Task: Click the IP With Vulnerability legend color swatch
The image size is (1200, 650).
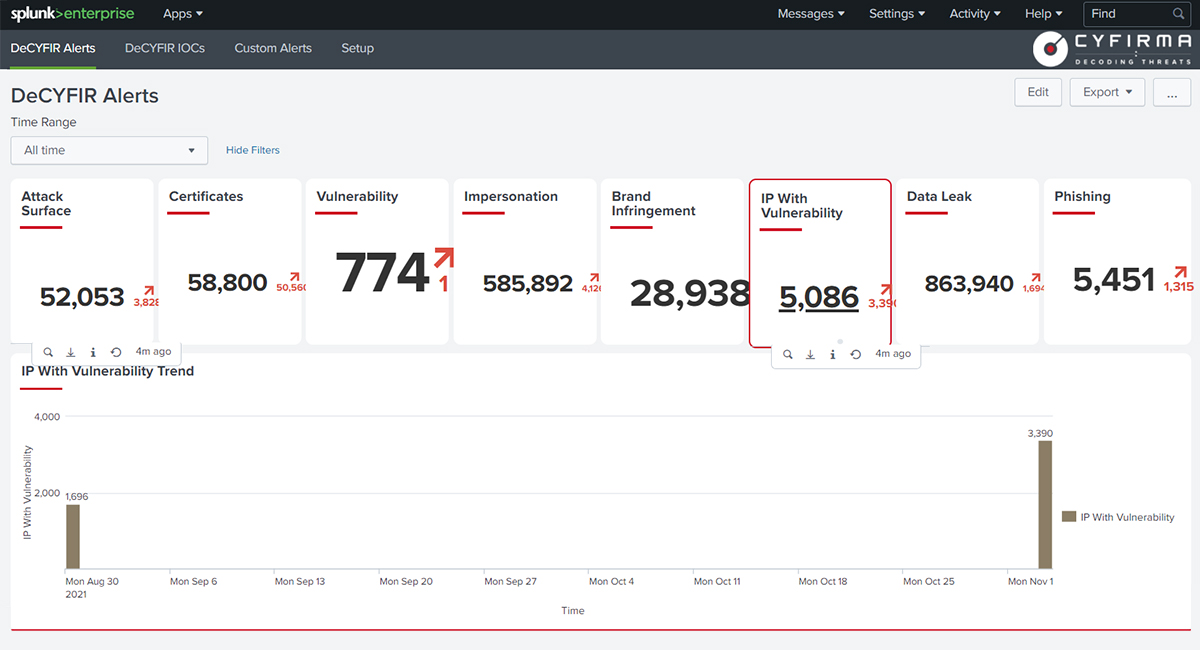Action: tap(1069, 517)
